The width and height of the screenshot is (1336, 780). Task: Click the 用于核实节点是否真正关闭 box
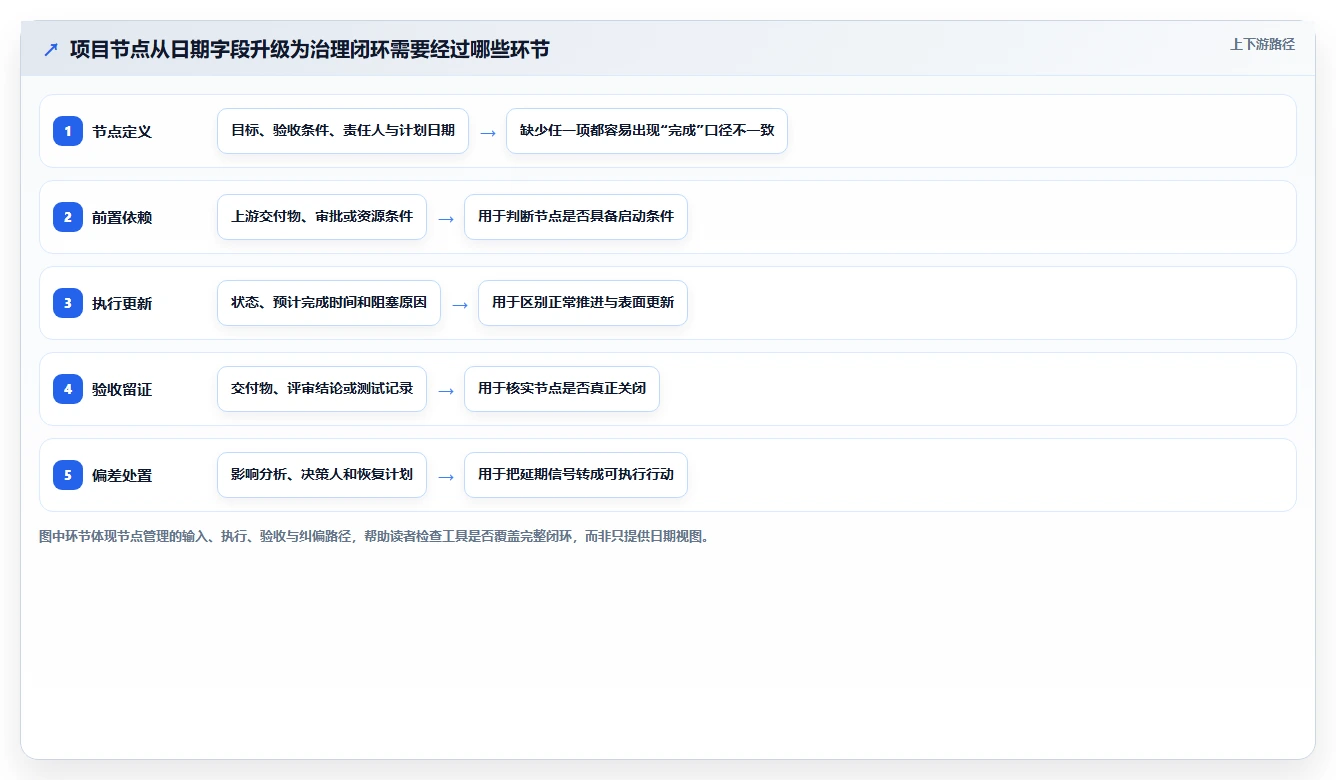point(562,389)
